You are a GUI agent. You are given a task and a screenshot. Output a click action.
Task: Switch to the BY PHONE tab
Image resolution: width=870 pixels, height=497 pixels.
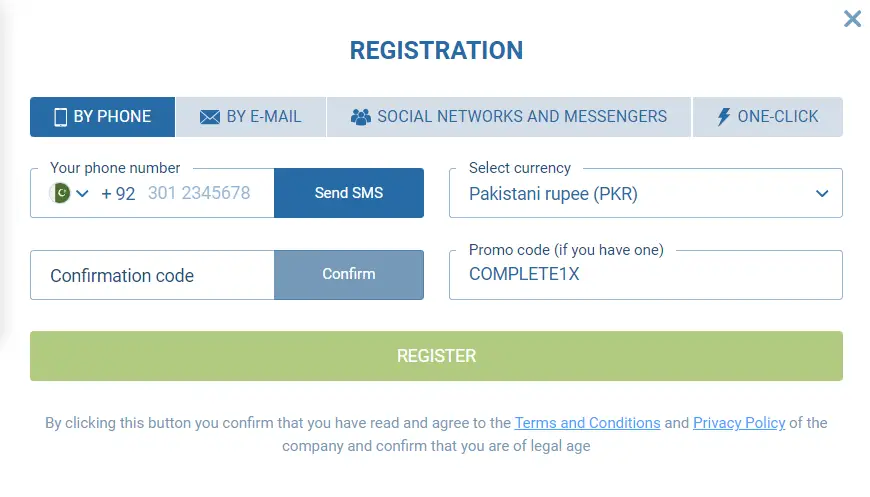(x=102, y=117)
